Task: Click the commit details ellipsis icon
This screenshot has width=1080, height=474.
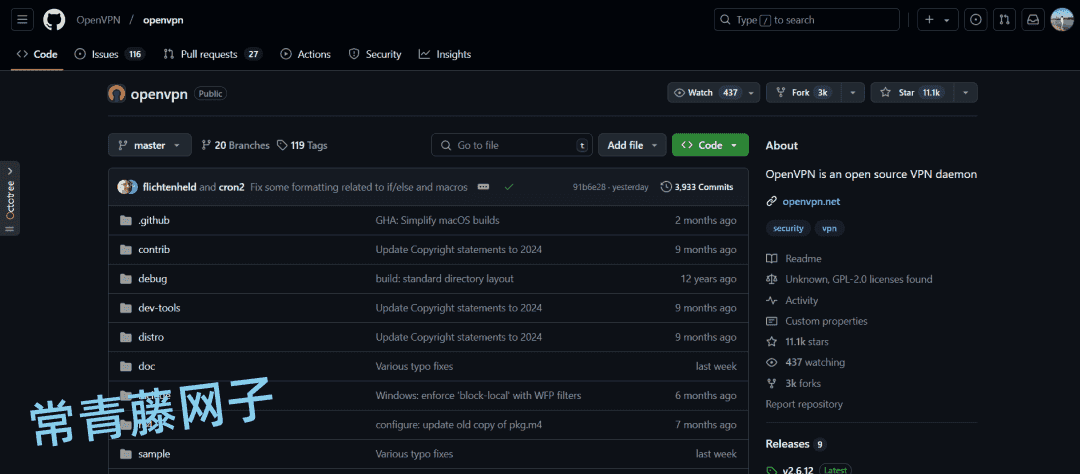Action: pos(485,187)
